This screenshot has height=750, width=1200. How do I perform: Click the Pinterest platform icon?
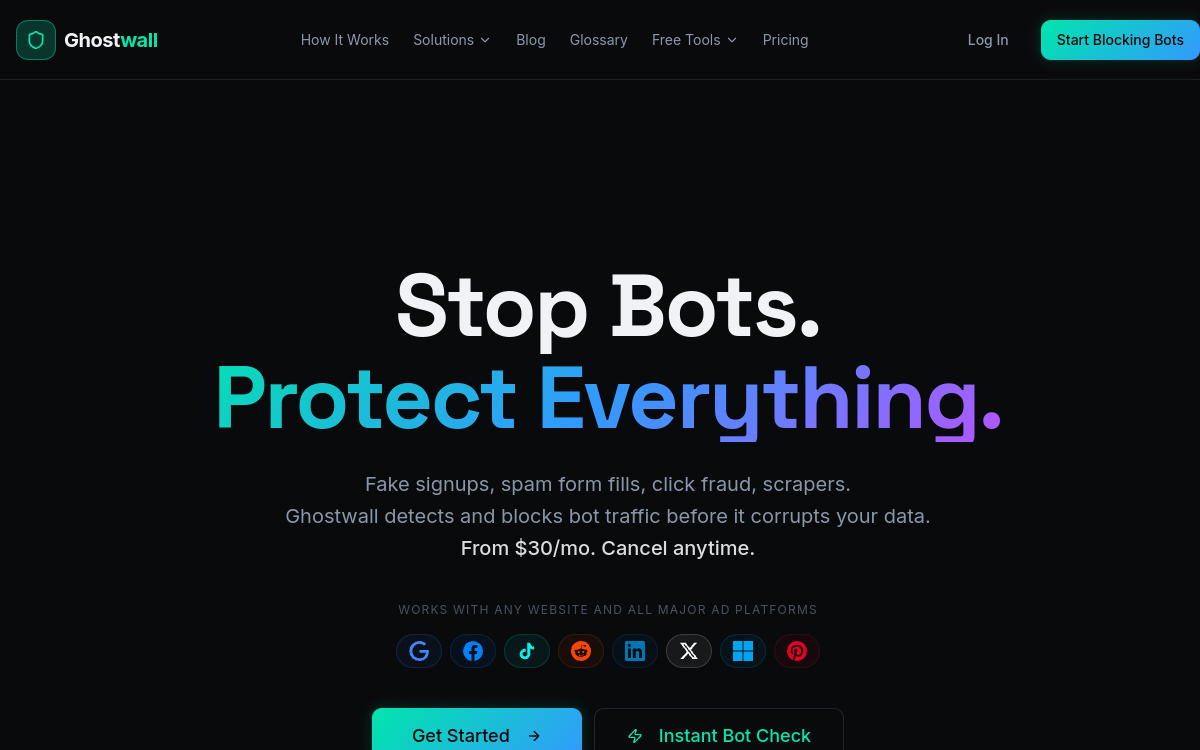[x=797, y=651]
